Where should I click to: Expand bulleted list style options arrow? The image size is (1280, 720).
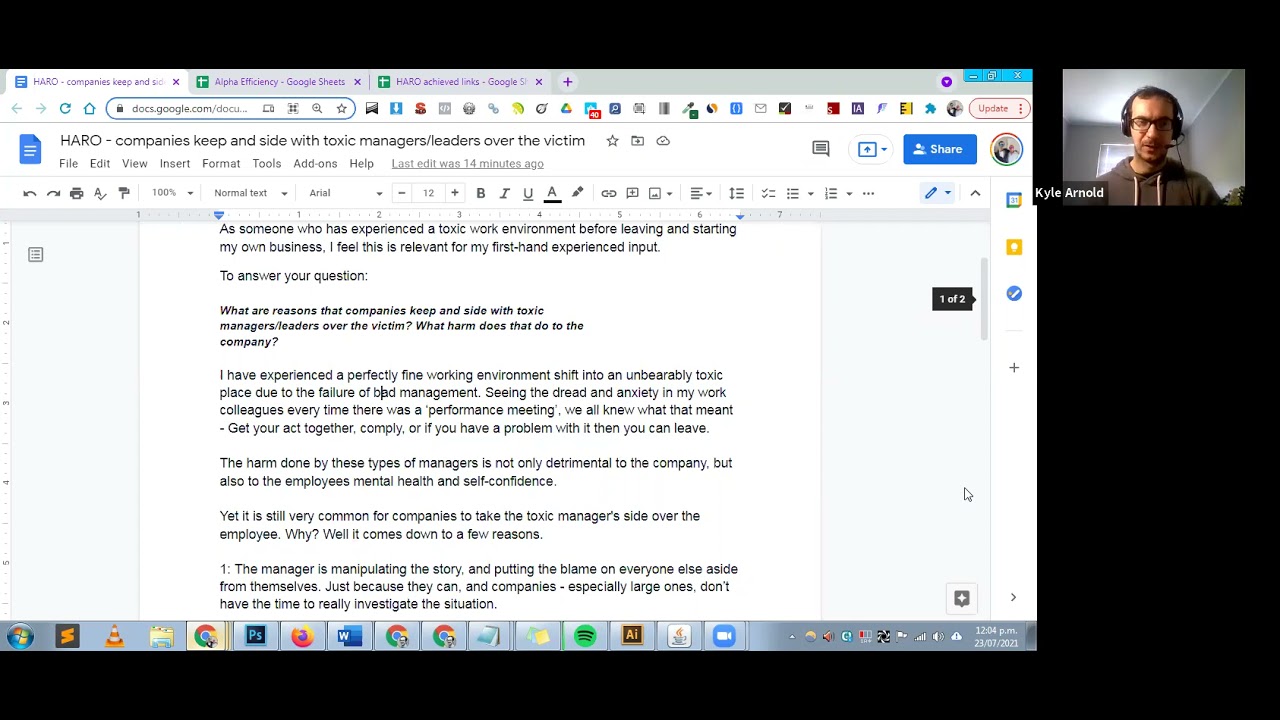tap(810, 193)
